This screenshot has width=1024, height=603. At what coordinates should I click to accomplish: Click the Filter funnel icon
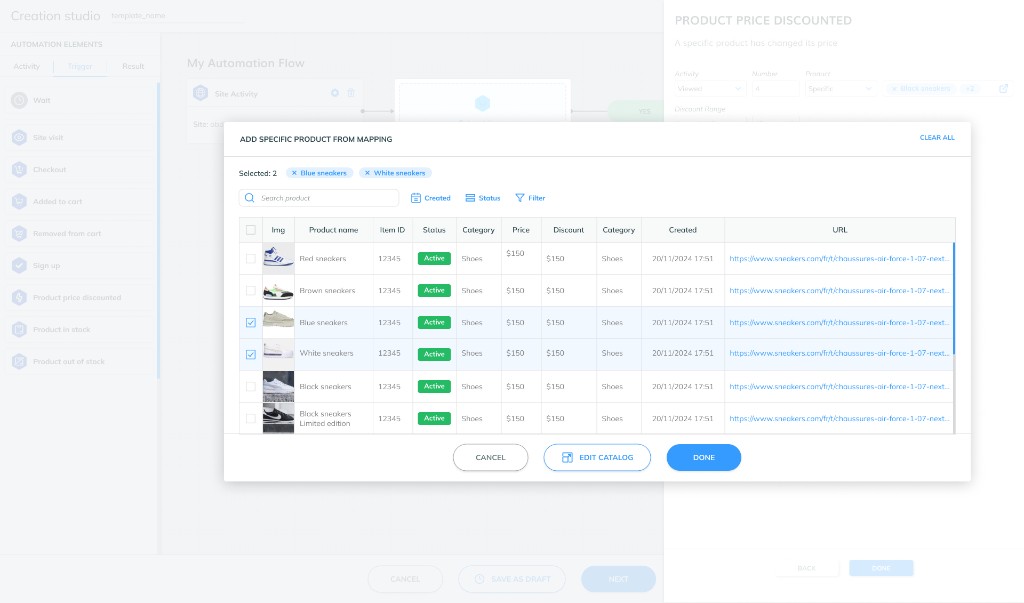pyautogui.click(x=520, y=198)
